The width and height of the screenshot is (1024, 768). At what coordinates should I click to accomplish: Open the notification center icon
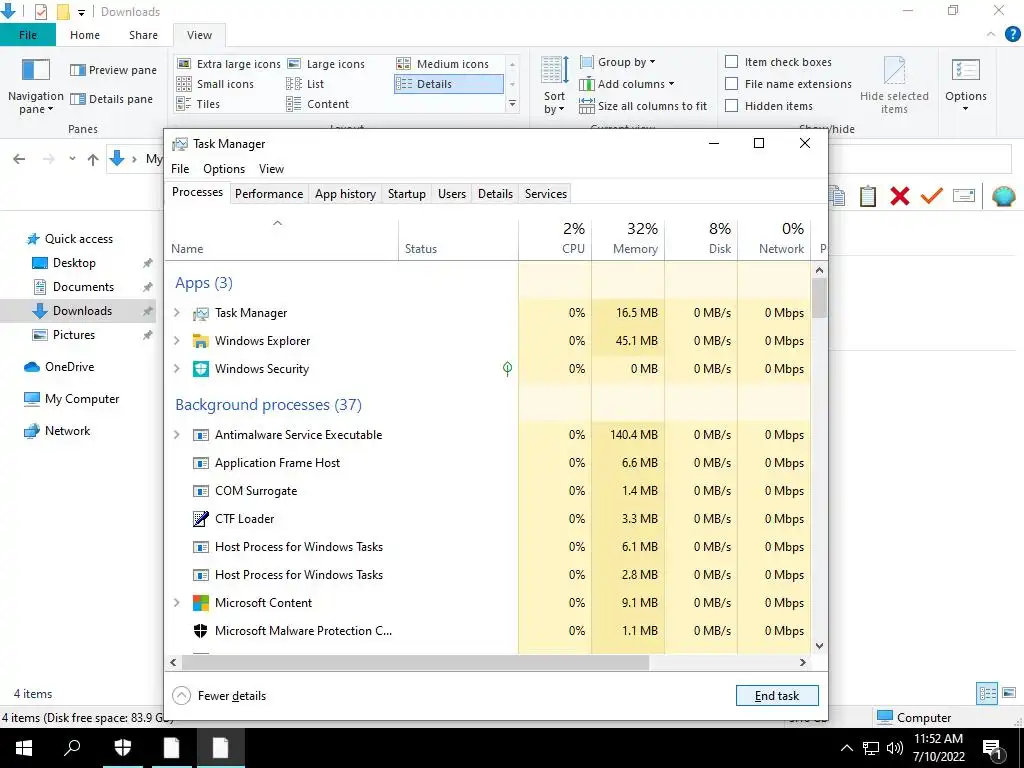coord(992,748)
